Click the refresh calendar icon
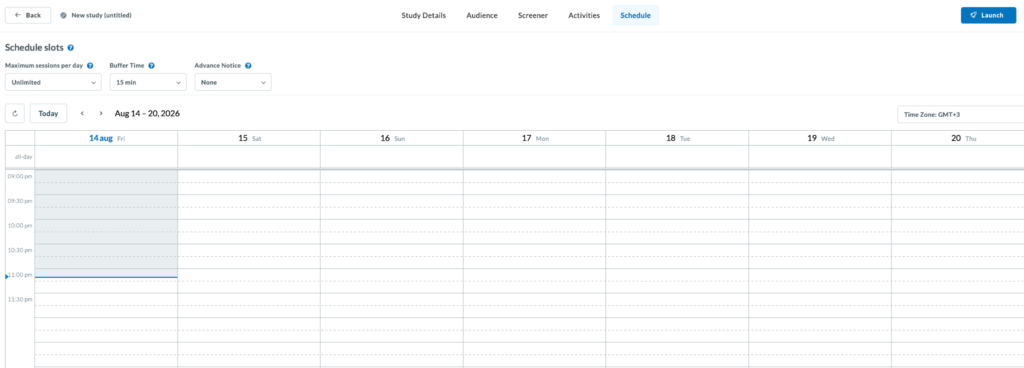1024x368 pixels. pos(14,113)
